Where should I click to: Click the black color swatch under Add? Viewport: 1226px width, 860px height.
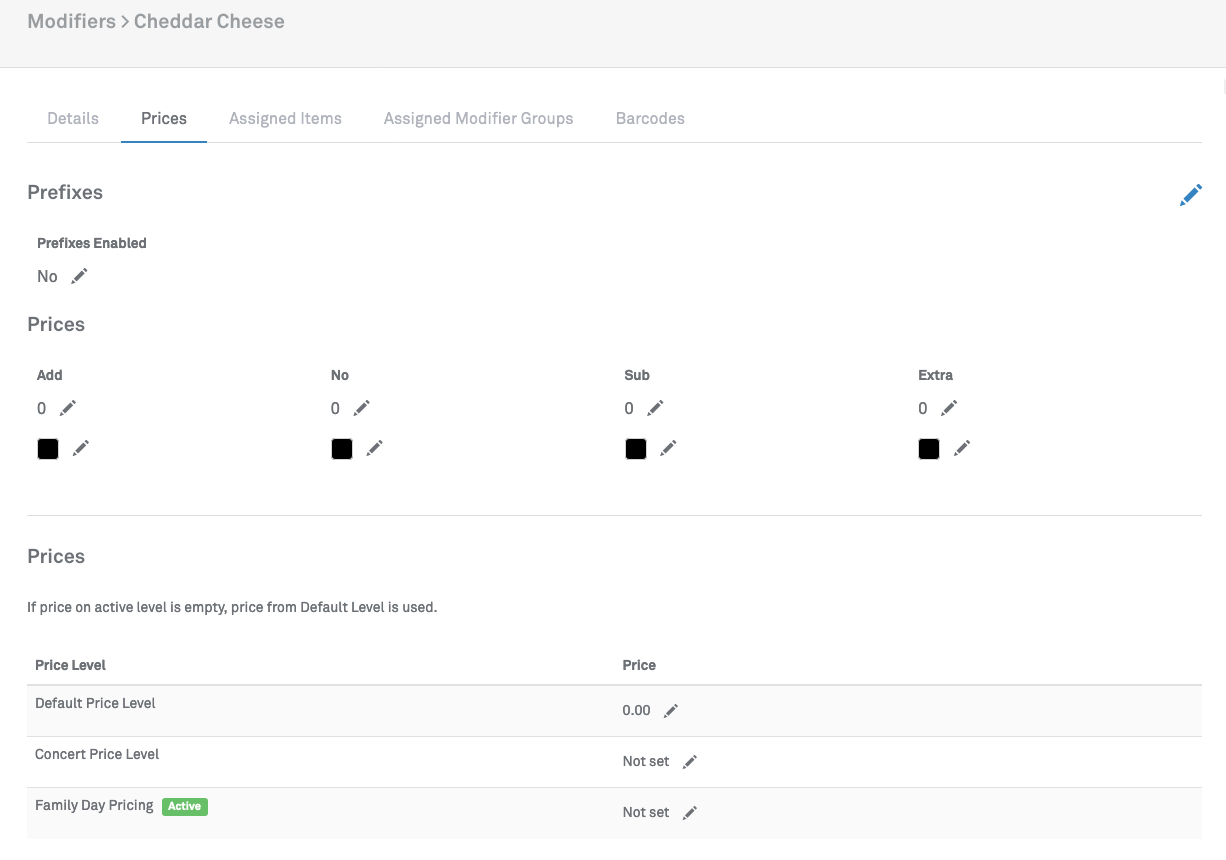(x=48, y=449)
